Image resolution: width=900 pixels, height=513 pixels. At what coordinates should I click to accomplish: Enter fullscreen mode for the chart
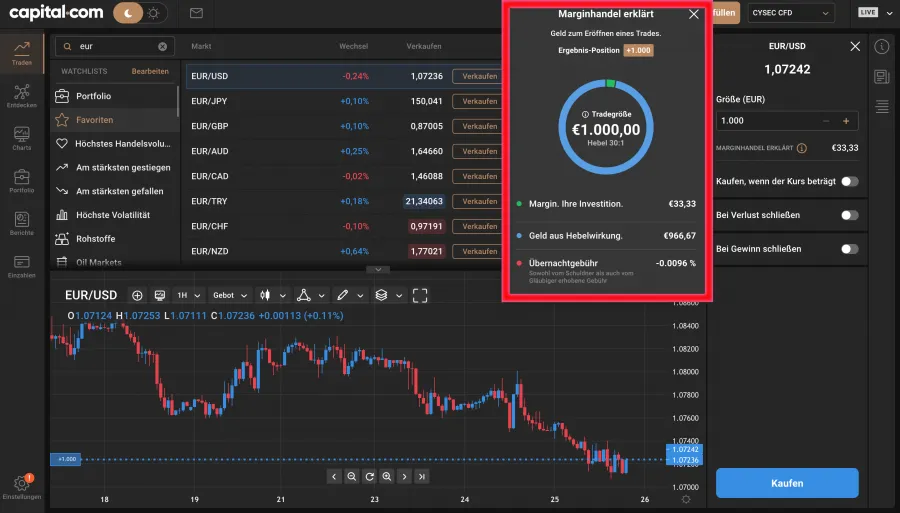420,296
